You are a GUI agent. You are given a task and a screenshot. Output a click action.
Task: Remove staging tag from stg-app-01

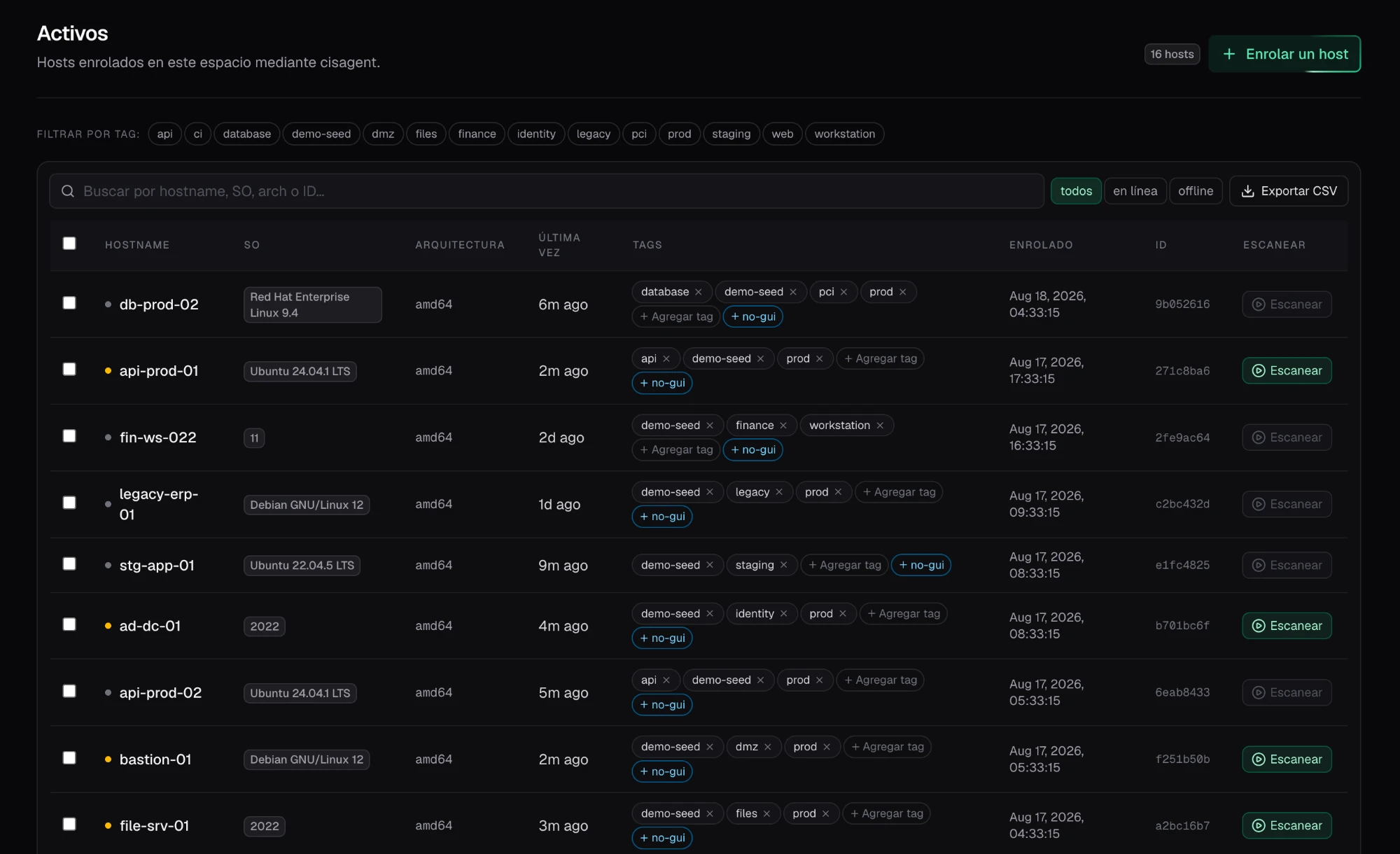pos(783,565)
